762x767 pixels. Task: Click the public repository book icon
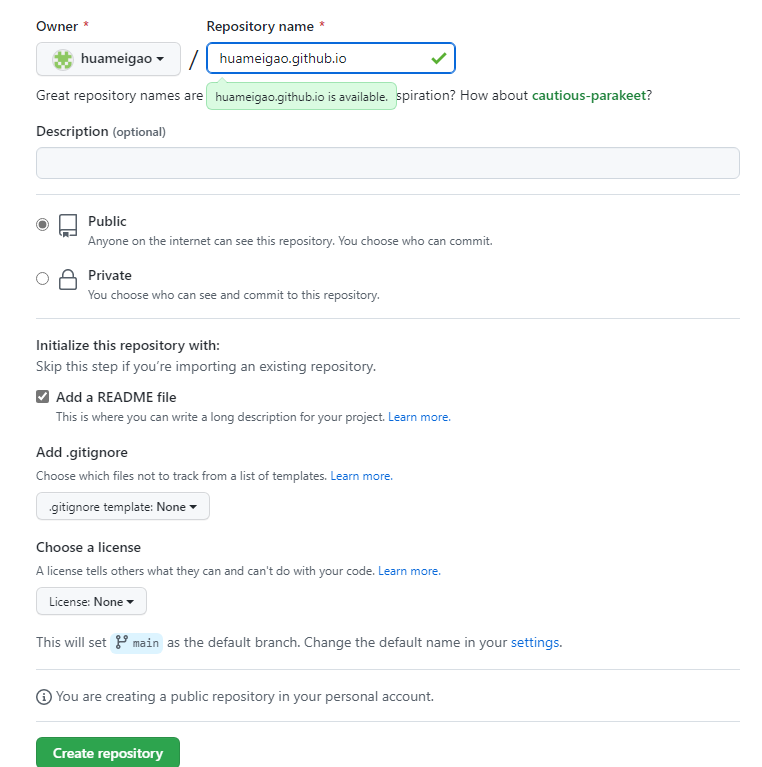(68, 225)
